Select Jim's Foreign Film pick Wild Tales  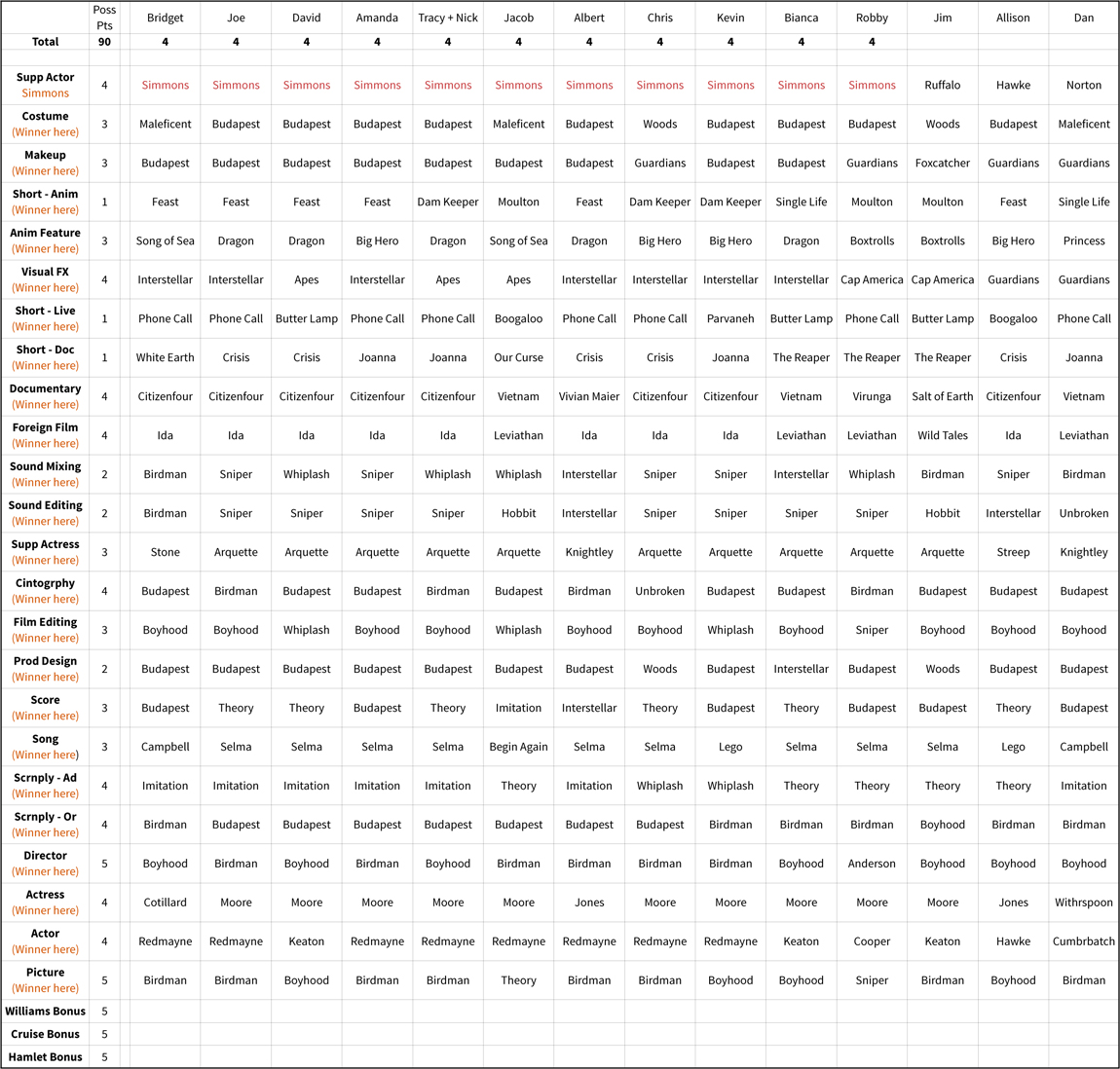(x=942, y=435)
